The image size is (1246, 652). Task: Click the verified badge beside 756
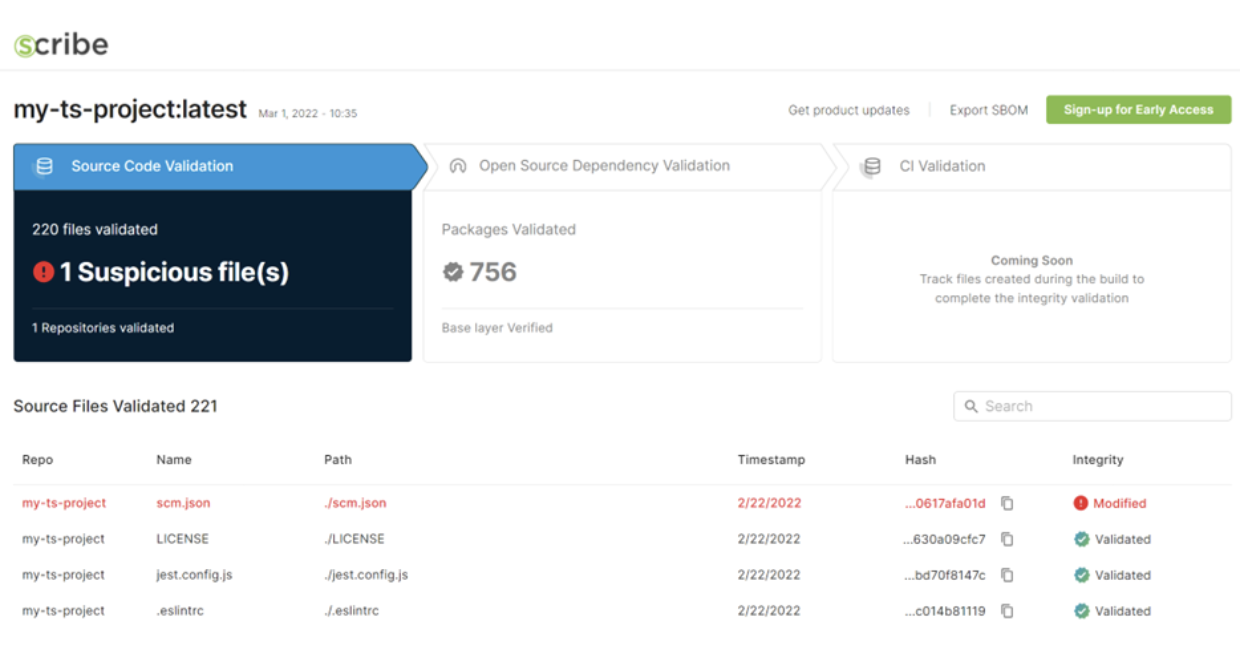tap(453, 272)
